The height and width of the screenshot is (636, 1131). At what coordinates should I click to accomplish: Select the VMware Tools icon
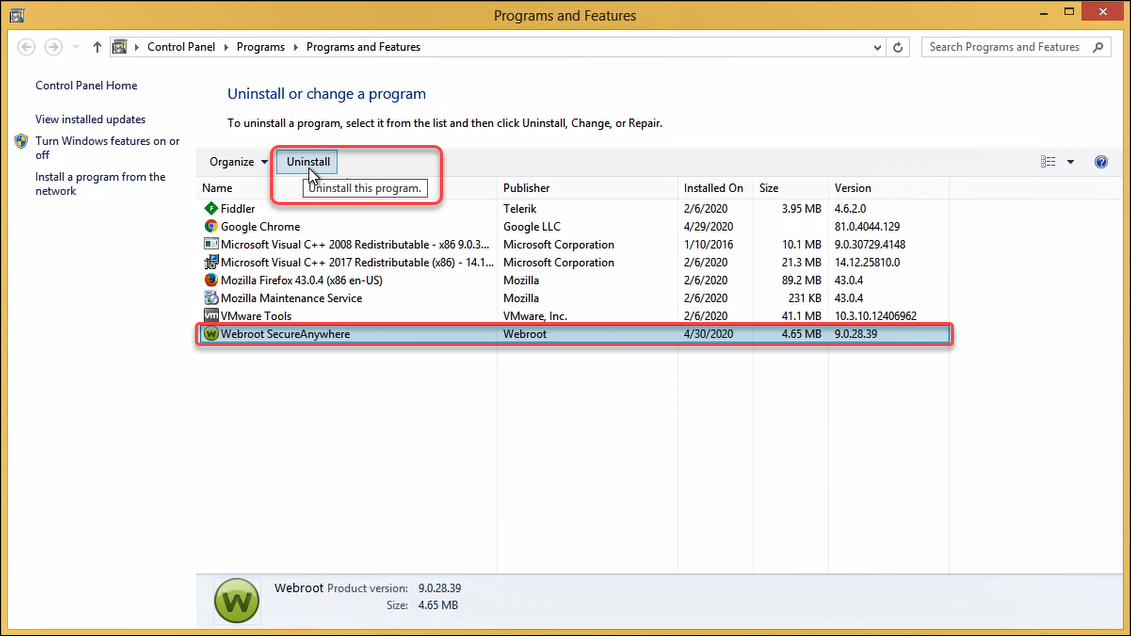tap(211, 316)
